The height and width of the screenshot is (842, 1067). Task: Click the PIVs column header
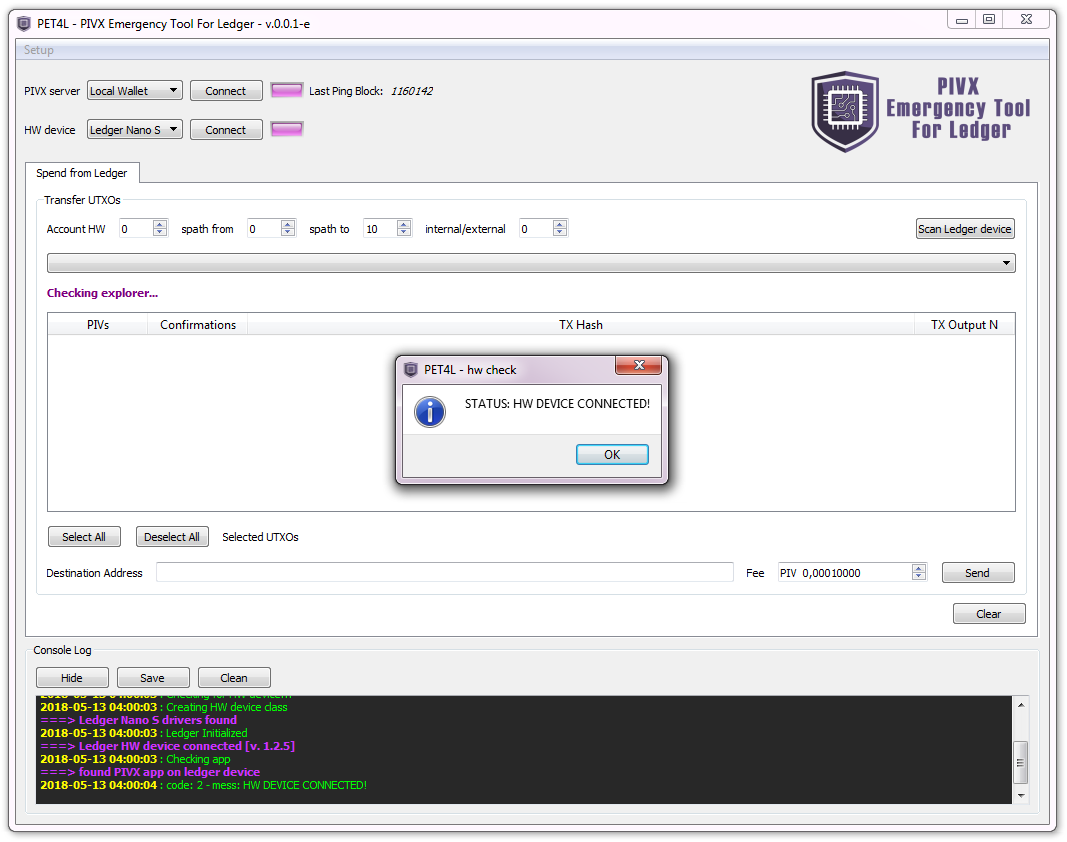(x=98, y=325)
